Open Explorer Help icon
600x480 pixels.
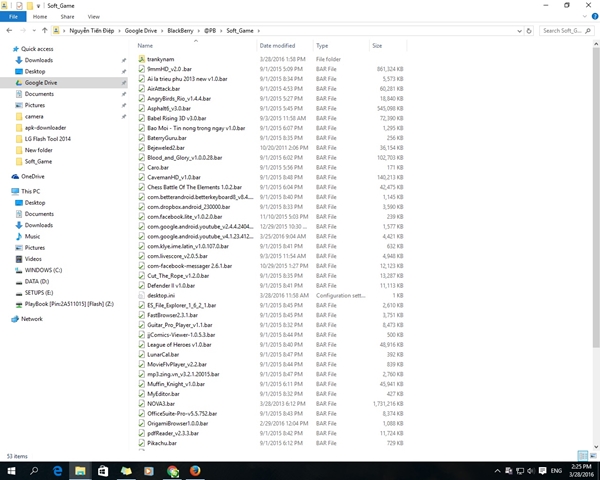(x=595, y=16)
